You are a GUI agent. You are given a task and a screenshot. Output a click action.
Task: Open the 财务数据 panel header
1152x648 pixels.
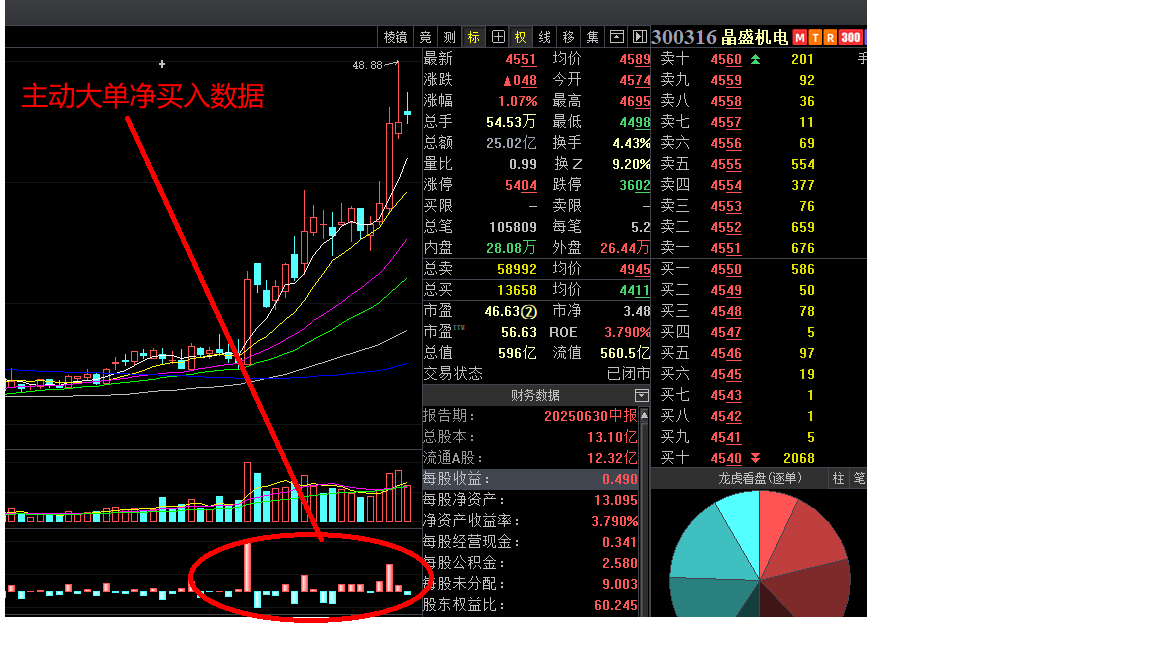pyautogui.click(x=536, y=395)
